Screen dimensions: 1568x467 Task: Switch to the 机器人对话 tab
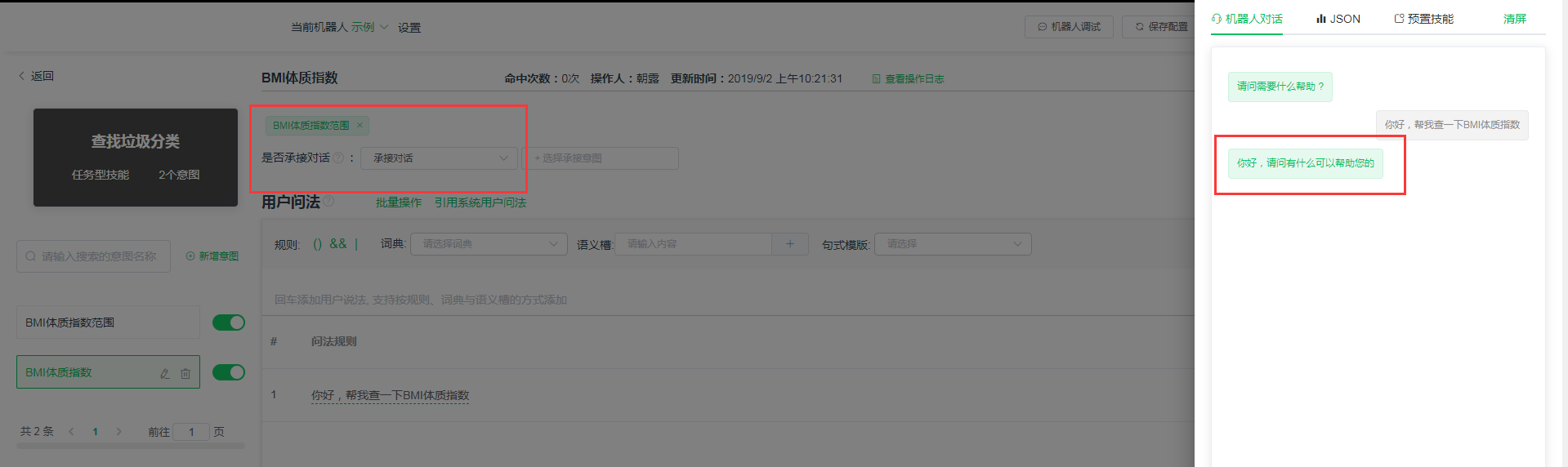click(1247, 19)
